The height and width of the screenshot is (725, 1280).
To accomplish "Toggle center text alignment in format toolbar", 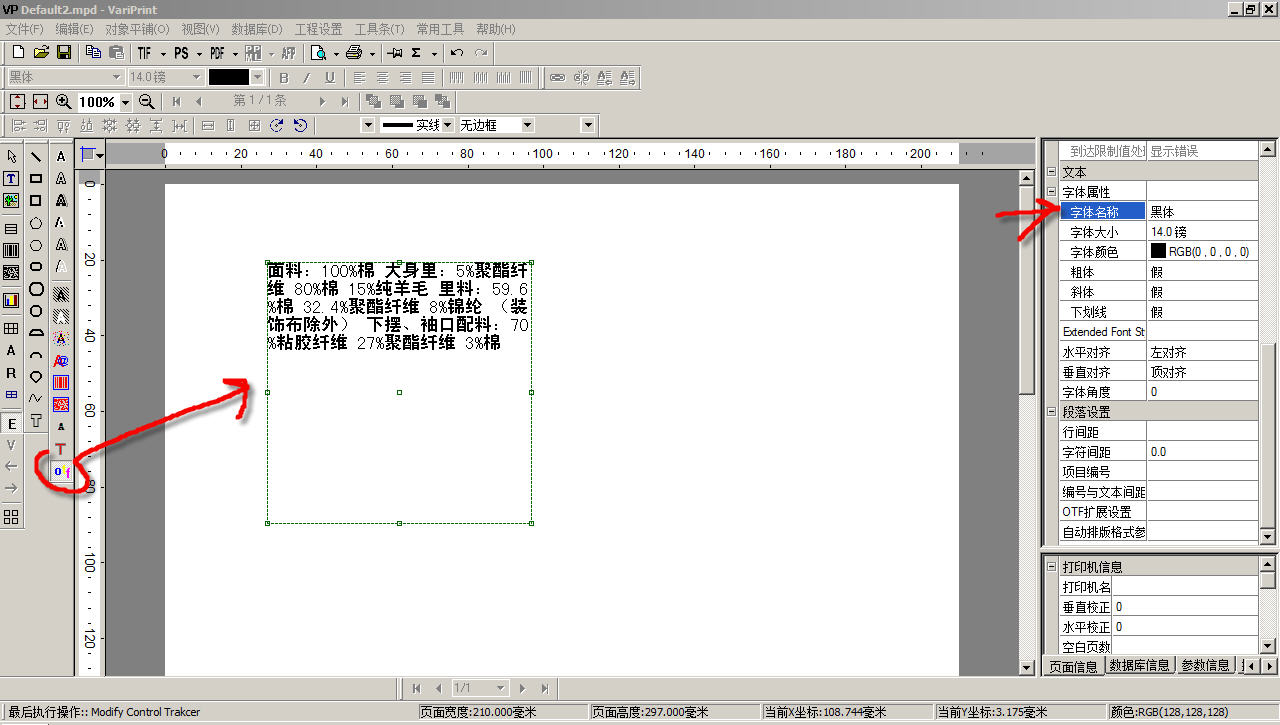I will [x=381, y=77].
